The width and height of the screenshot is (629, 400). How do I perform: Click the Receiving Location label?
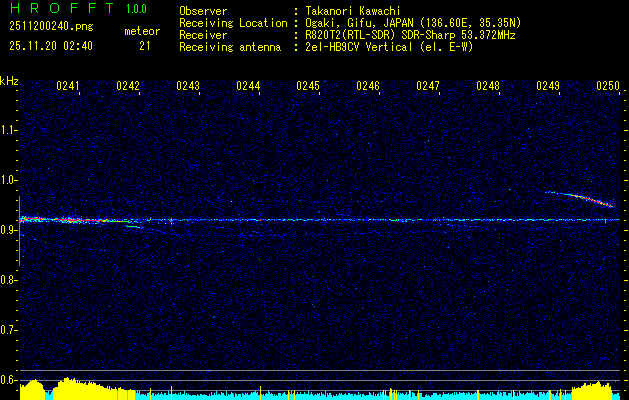(232, 23)
